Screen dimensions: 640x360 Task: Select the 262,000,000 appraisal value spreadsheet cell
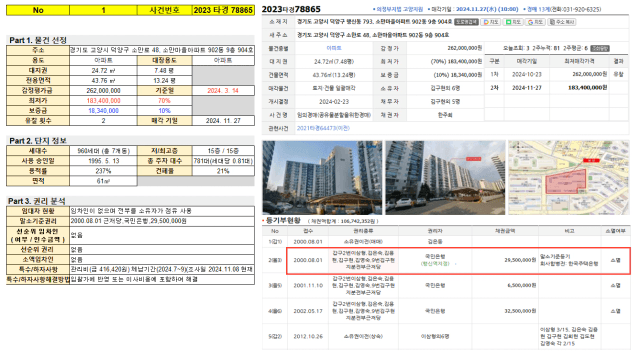[103, 91]
